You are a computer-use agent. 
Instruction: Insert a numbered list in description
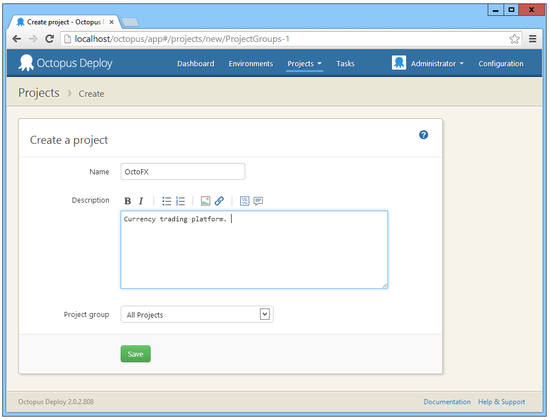[180, 201]
